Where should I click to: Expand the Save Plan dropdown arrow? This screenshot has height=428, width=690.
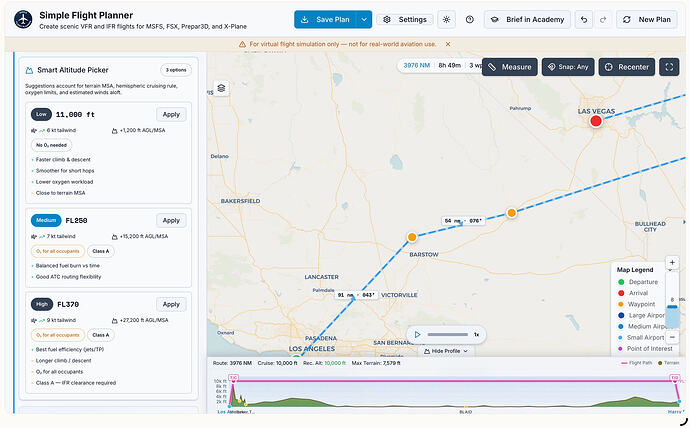364,20
